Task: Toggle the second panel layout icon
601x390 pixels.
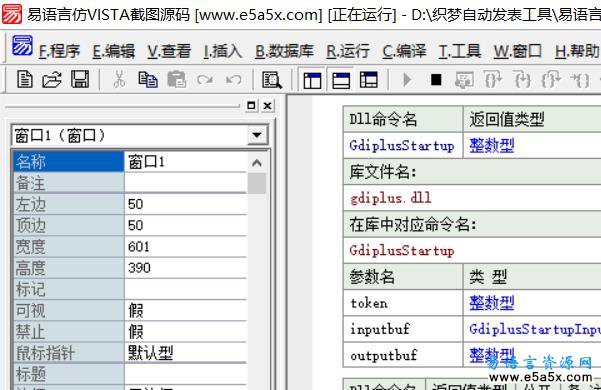Action: (x=341, y=80)
